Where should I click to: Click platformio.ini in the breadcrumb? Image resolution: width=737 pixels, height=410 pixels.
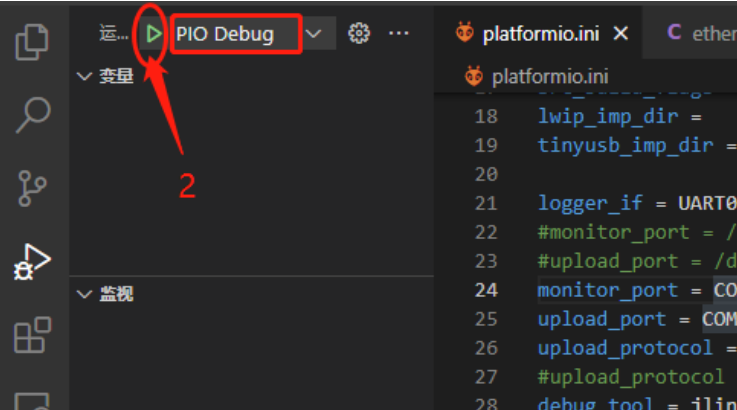coord(550,77)
